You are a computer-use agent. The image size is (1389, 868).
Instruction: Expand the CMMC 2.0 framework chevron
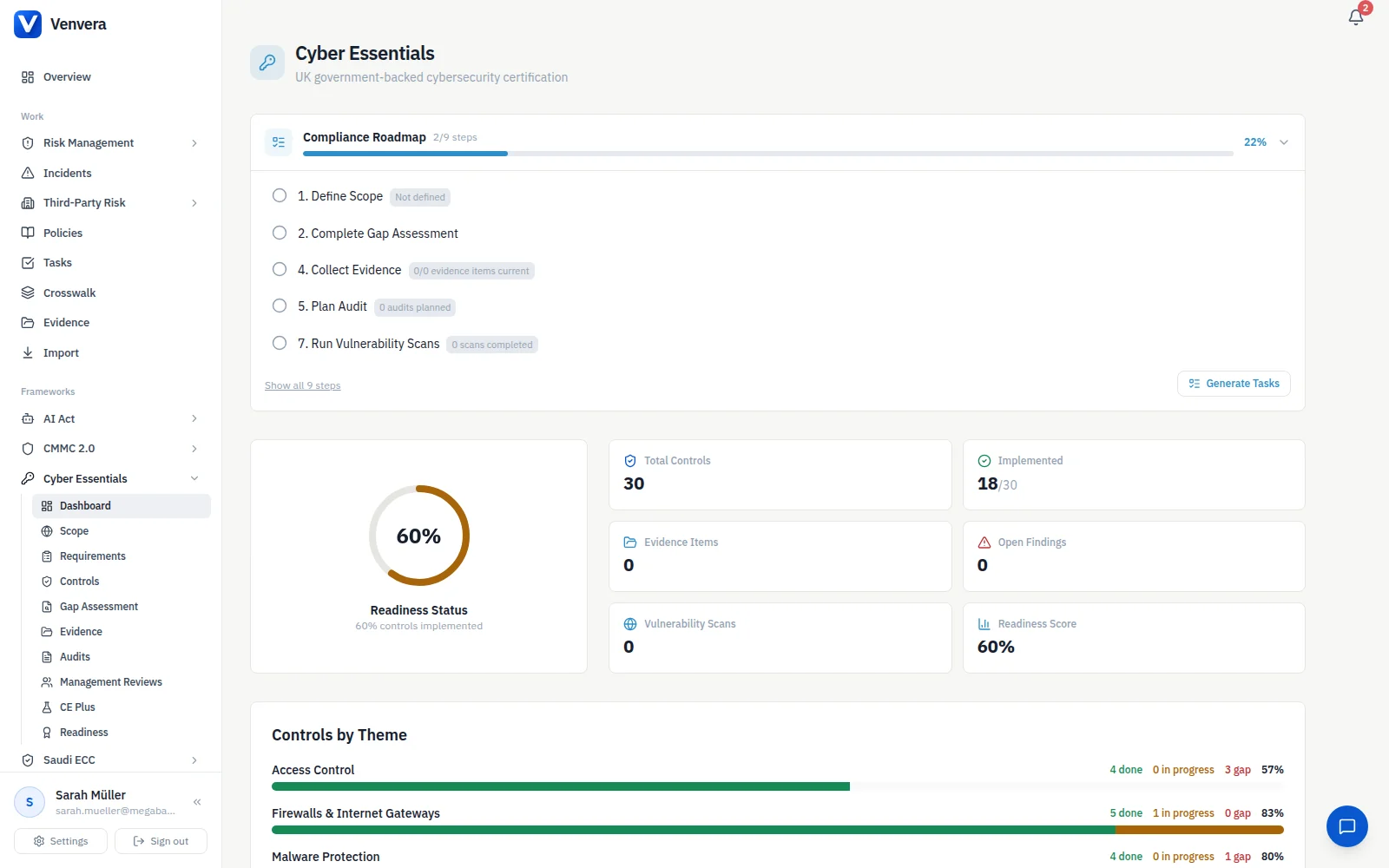click(x=194, y=449)
